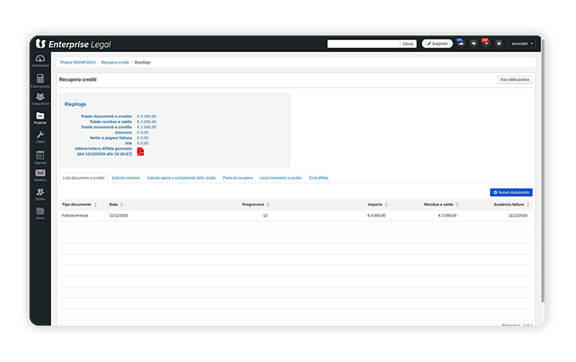The image size is (576, 362).
Task: Select the Lista documenti a credito tab
Action: click(83, 178)
